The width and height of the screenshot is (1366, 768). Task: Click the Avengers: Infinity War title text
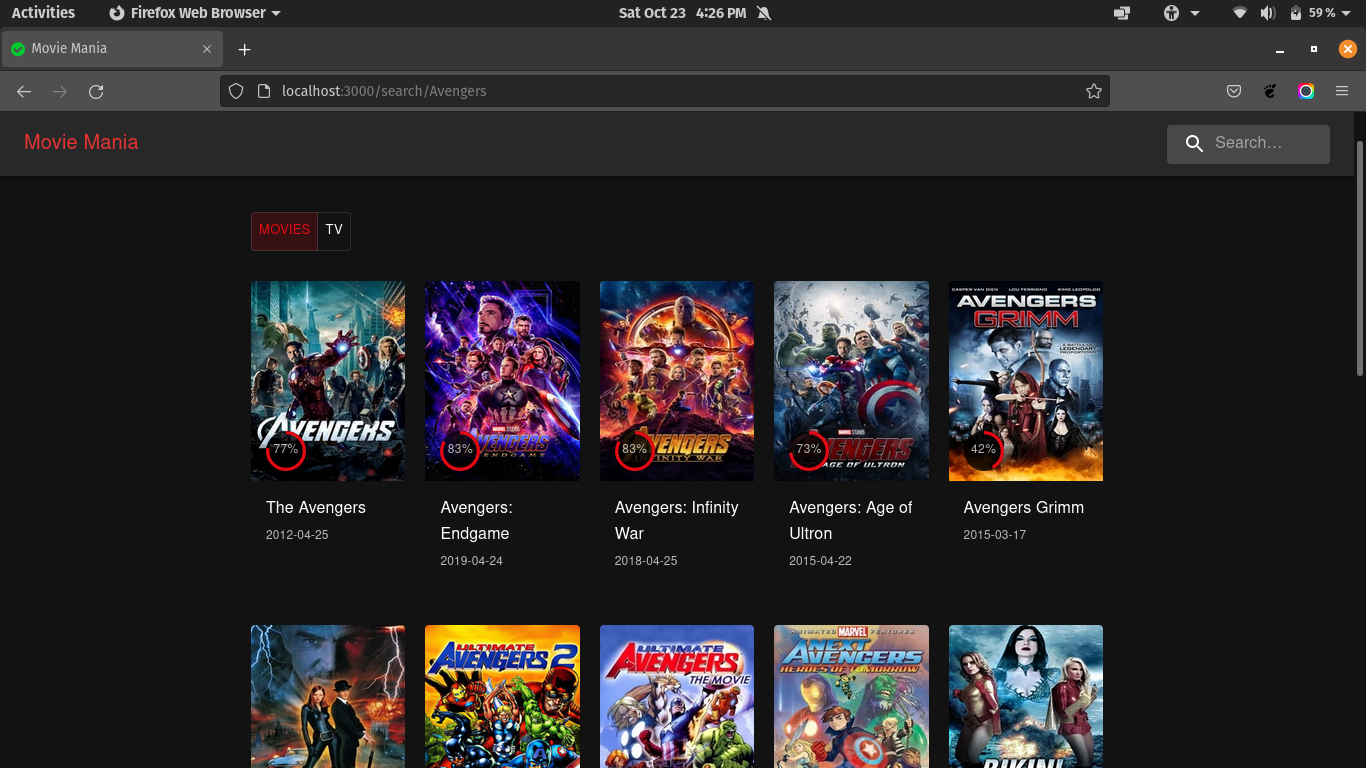(677, 521)
